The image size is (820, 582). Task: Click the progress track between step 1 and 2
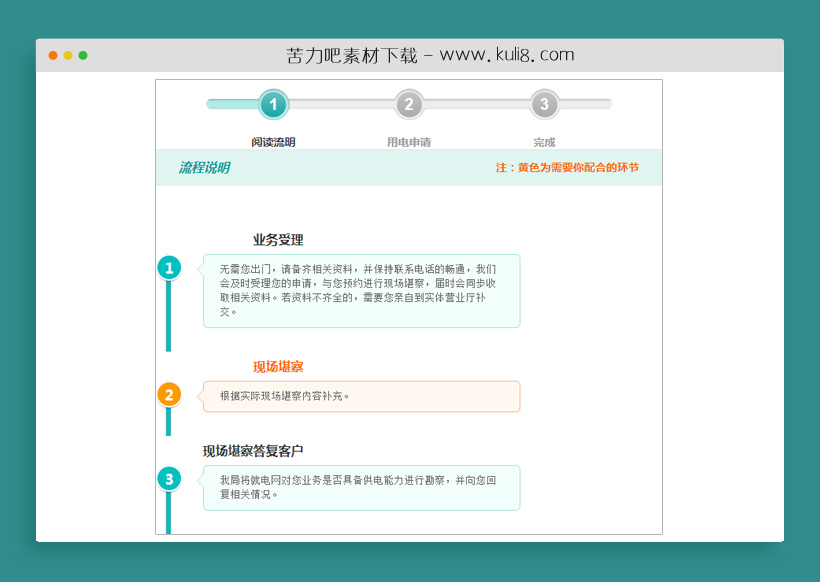(341, 104)
